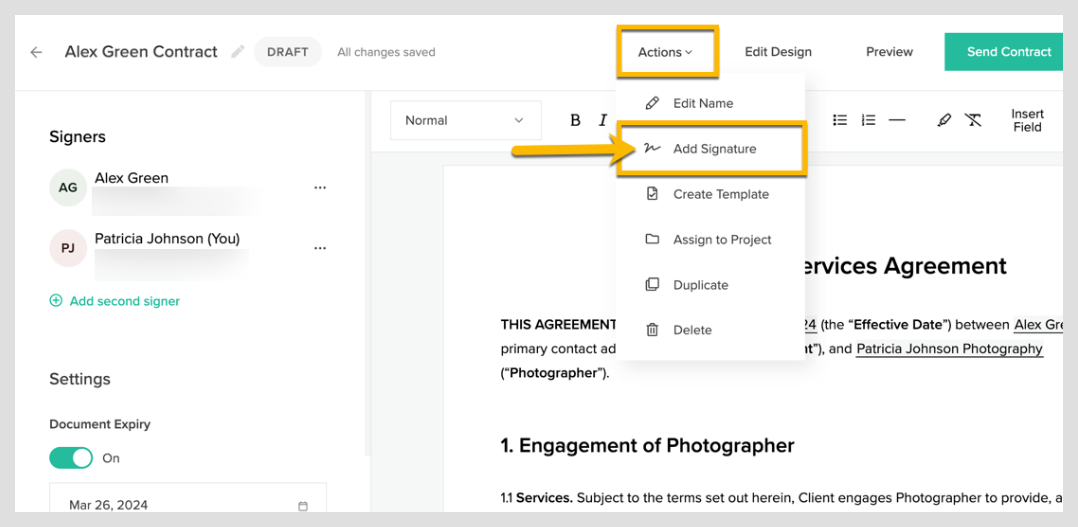Click the All changes saved status text

386,52
